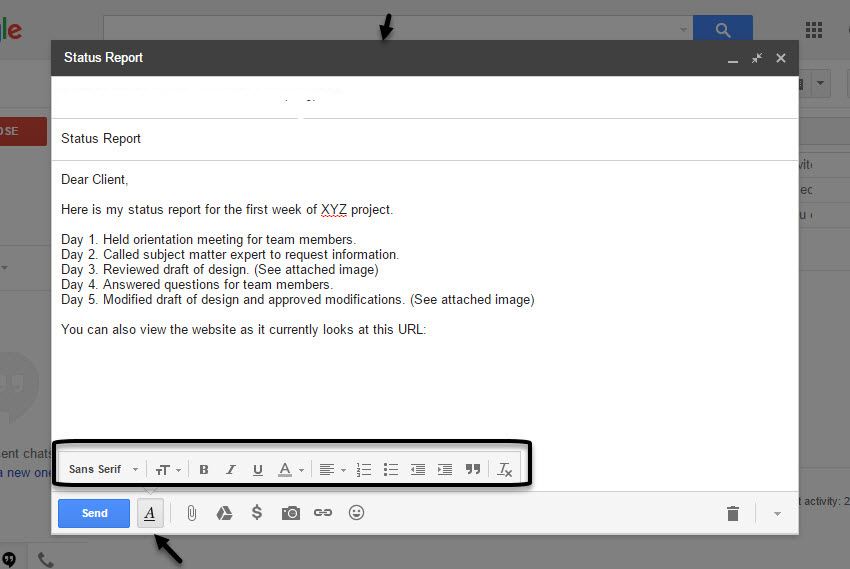Image resolution: width=850 pixels, height=569 pixels.
Task: Click the text Dear Client,
Action: click(94, 179)
